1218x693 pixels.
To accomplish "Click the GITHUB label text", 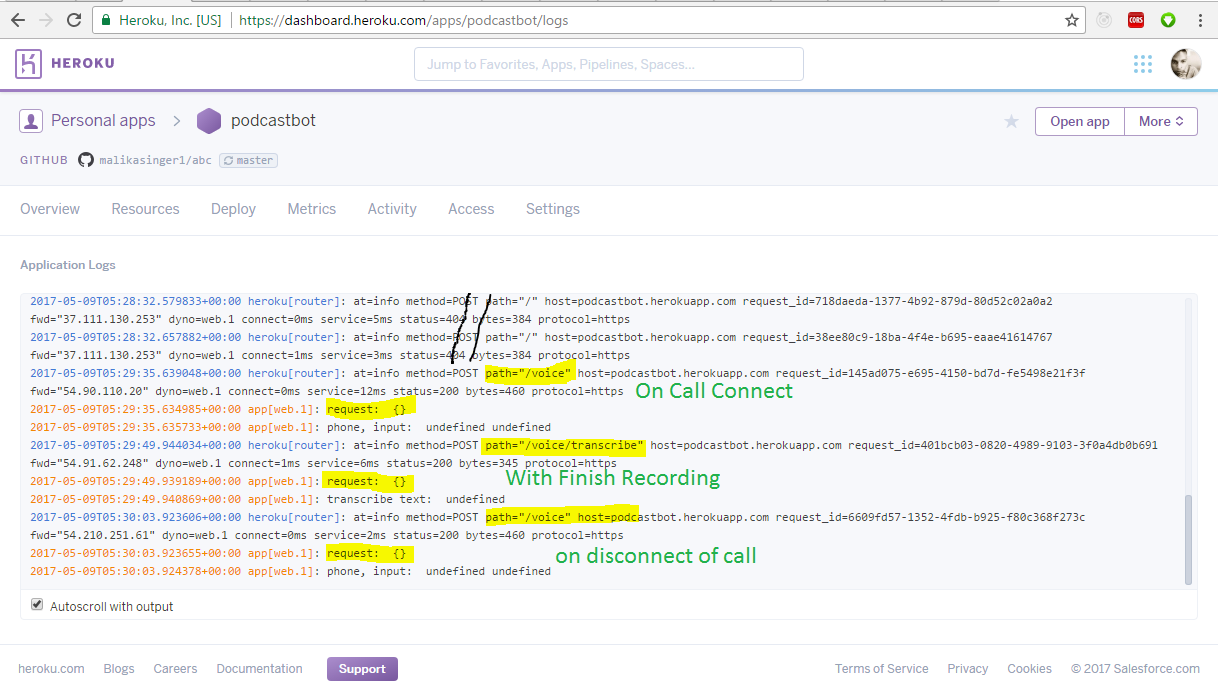I will pyautogui.click(x=44, y=160).
